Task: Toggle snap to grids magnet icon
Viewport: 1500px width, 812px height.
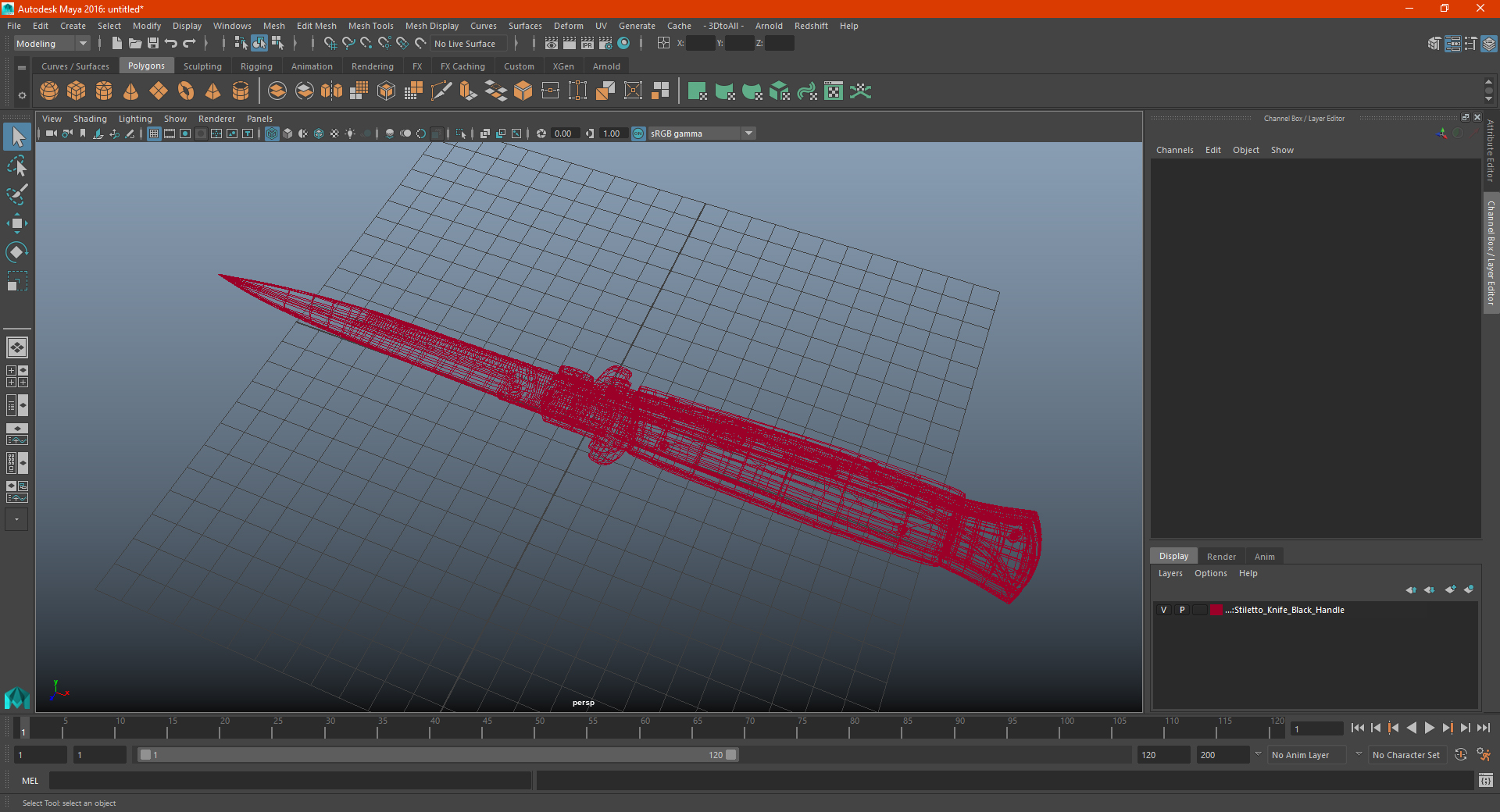Action: [x=330, y=44]
